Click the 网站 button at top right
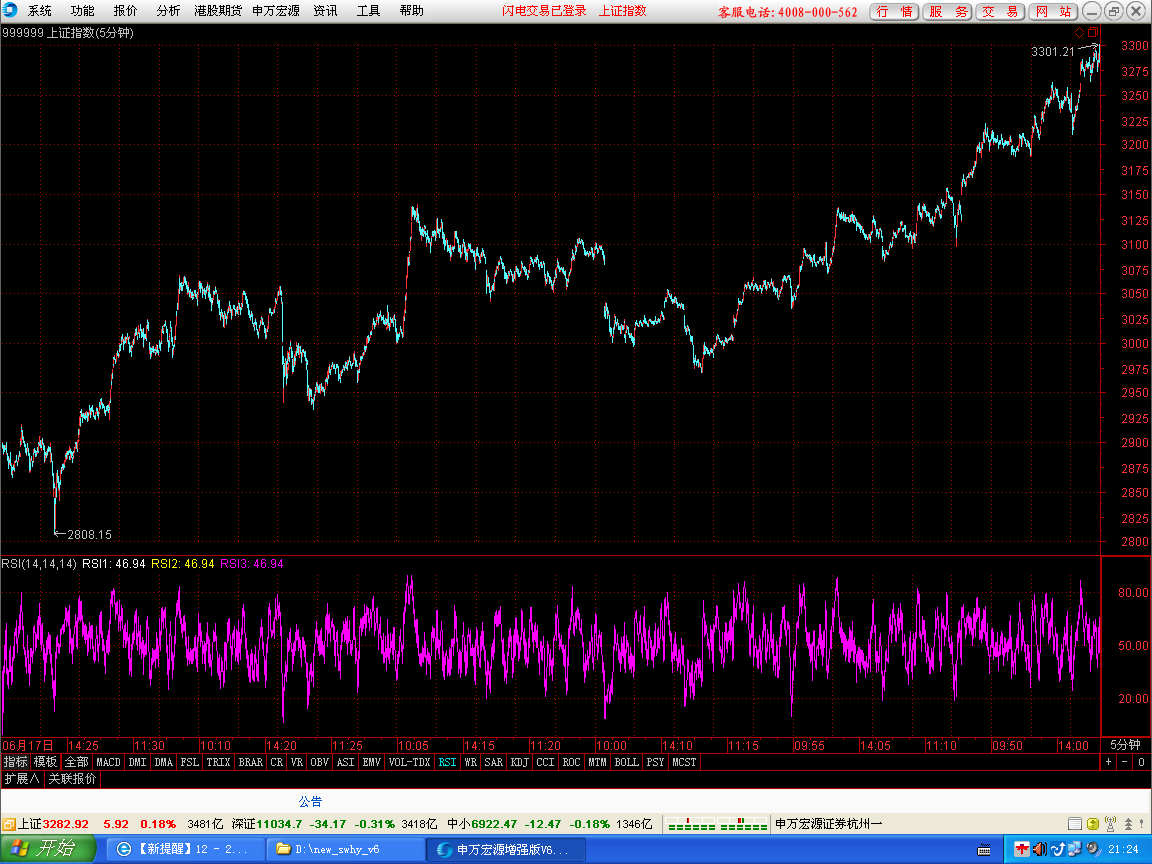This screenshot has width=1152, height=864. [1053, 12]
